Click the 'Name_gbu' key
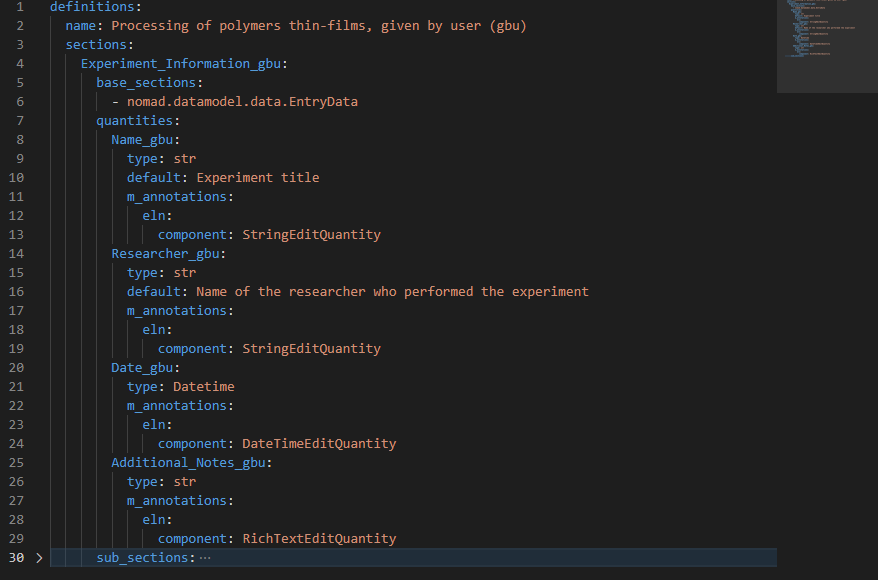This screenshot has width=878, height=580. pos(142,140)
